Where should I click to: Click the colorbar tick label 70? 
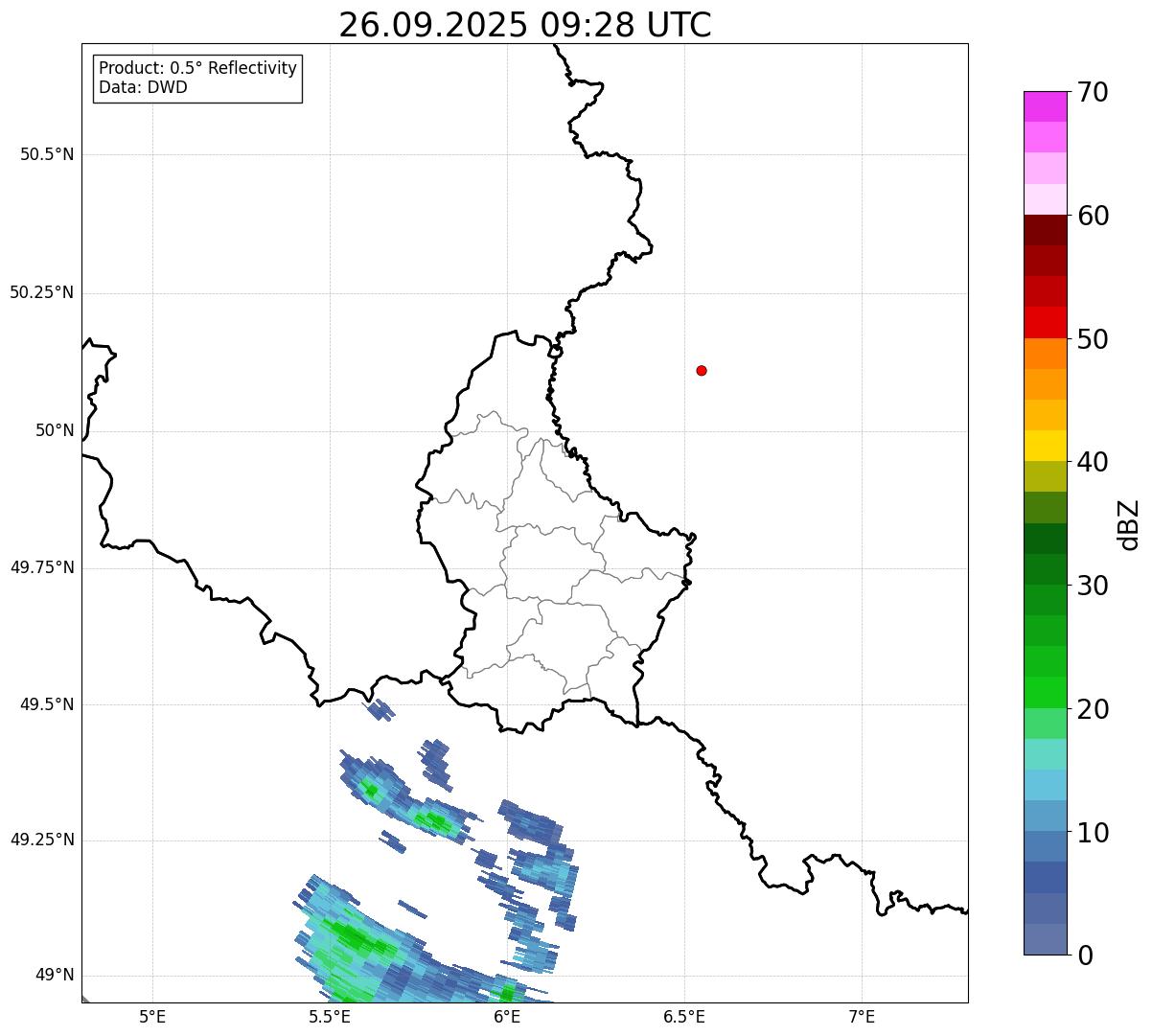1093,92
